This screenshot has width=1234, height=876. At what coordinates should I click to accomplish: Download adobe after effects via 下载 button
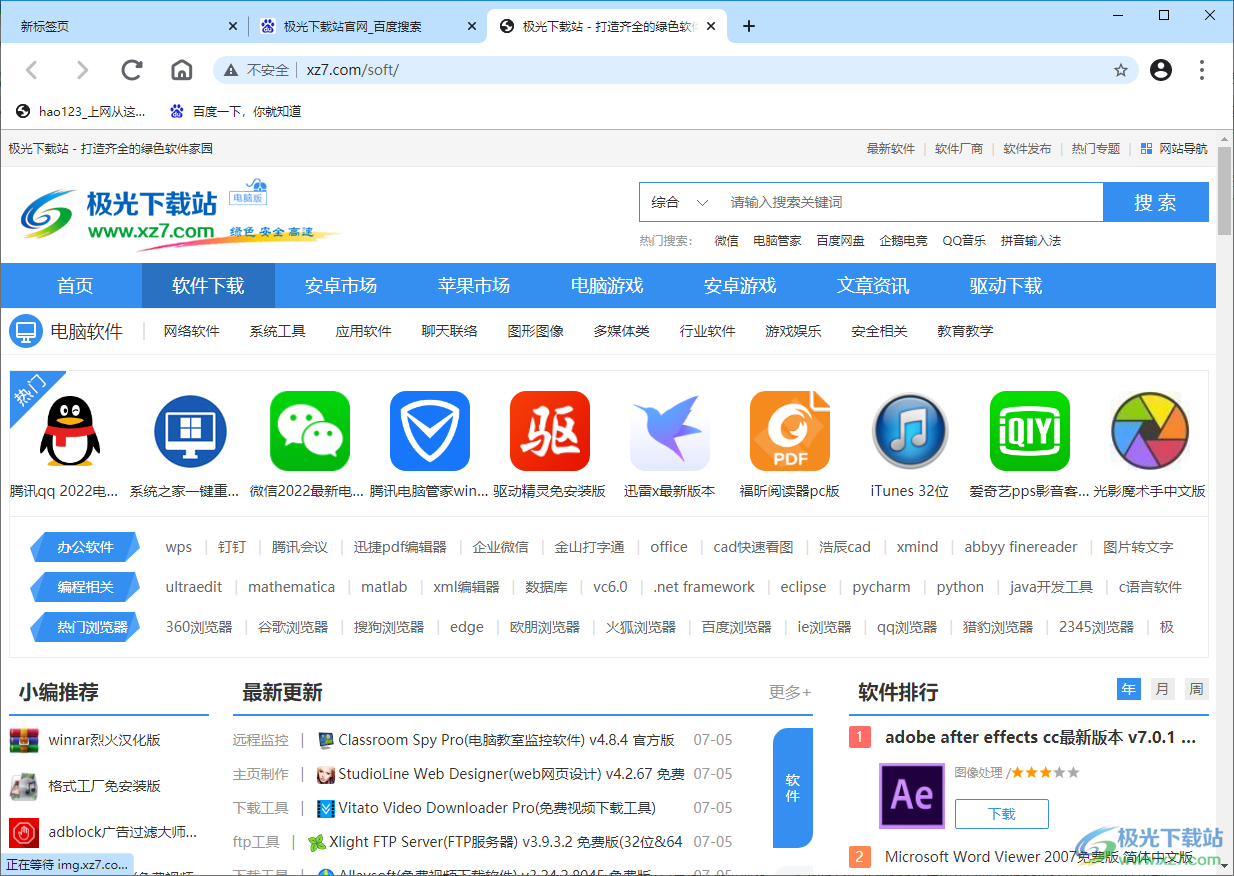click(1001, 814)
